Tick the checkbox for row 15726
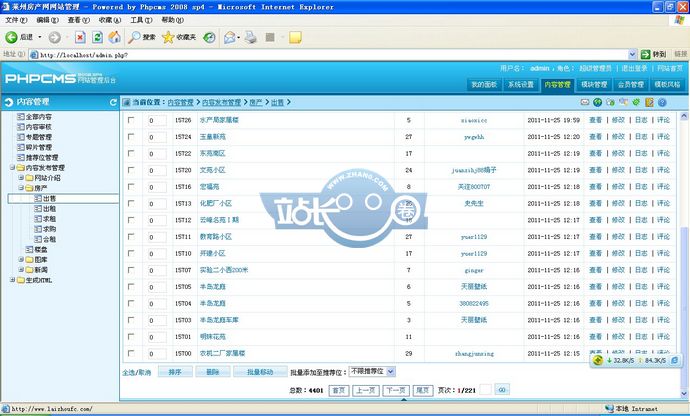 point(131,120)
